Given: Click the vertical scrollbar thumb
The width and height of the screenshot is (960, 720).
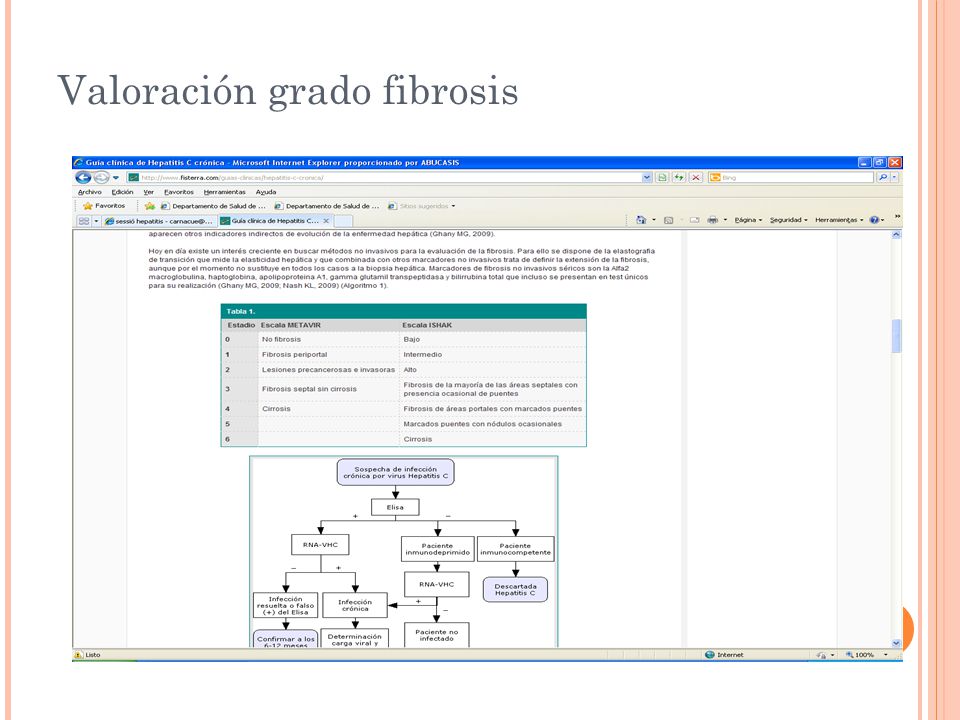Looking at the screenshot, I should click(896, 336).
